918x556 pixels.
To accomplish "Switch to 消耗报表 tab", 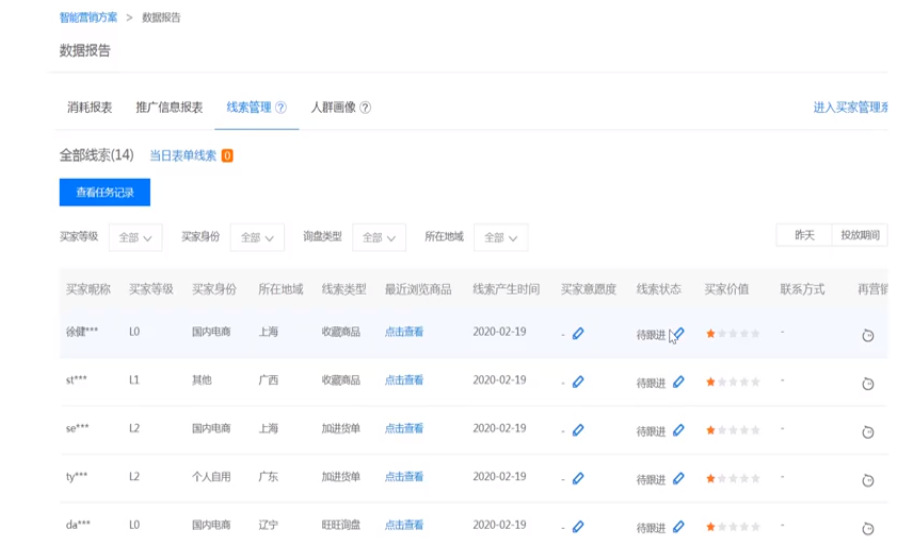I will pos(90,108).
